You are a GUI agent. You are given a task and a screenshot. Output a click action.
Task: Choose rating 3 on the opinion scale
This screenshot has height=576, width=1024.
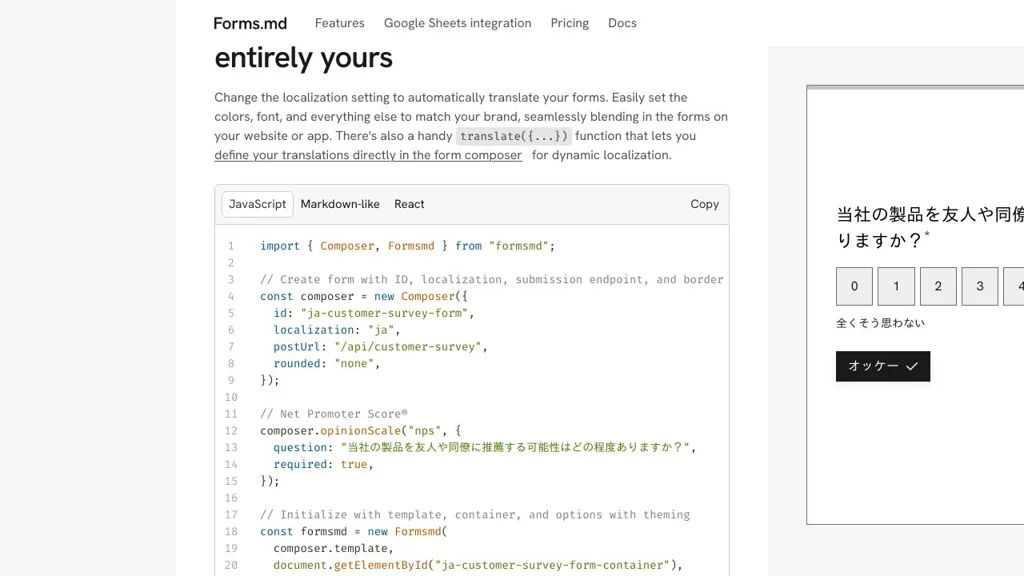pyautogui.click(x=980, y=286)
